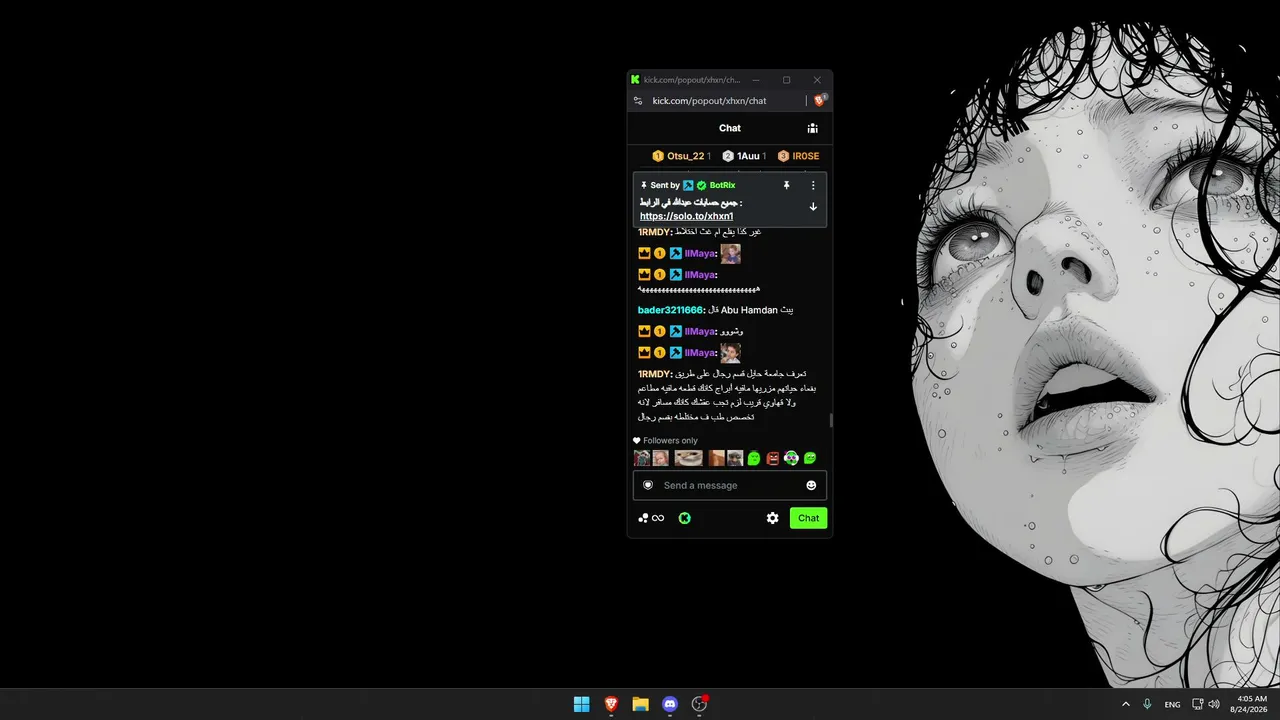Insert the baby face photo emote

(661, 458)
